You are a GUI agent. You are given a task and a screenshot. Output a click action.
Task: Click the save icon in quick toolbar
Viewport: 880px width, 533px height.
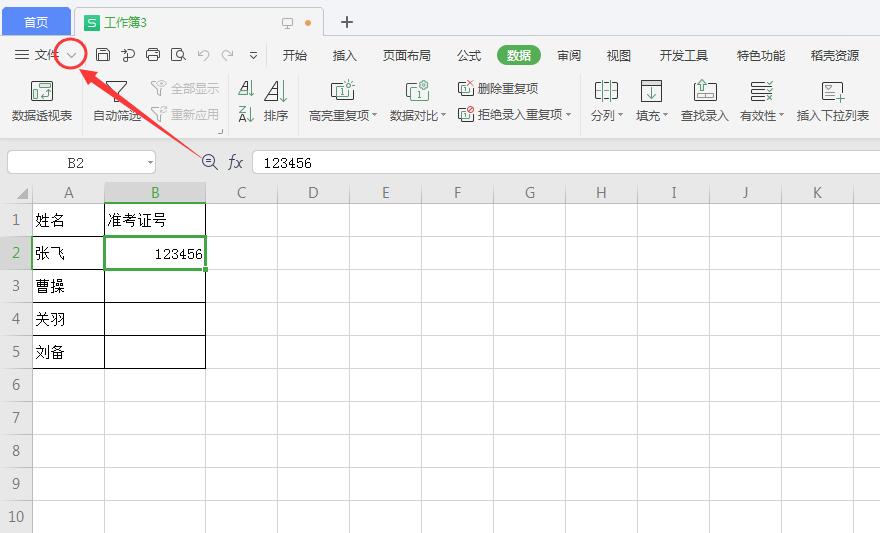103,54
